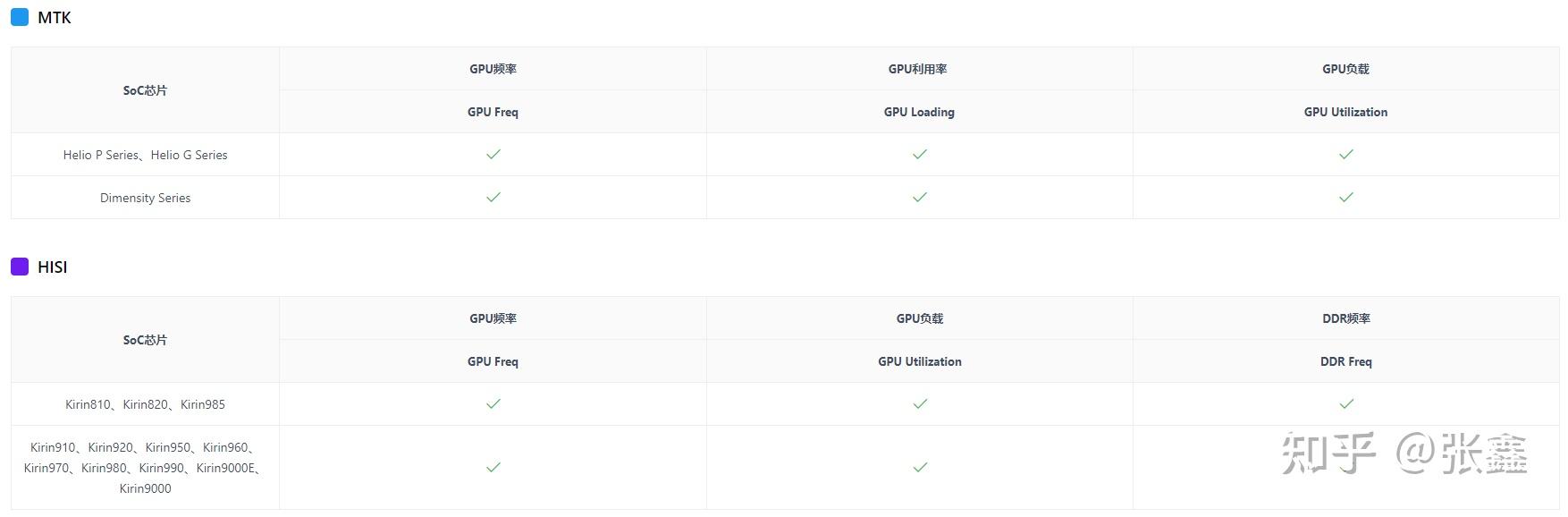This screenshot has height=517, width=1568.
Task: Select the HISI section heading
Action: pos(53,267)
